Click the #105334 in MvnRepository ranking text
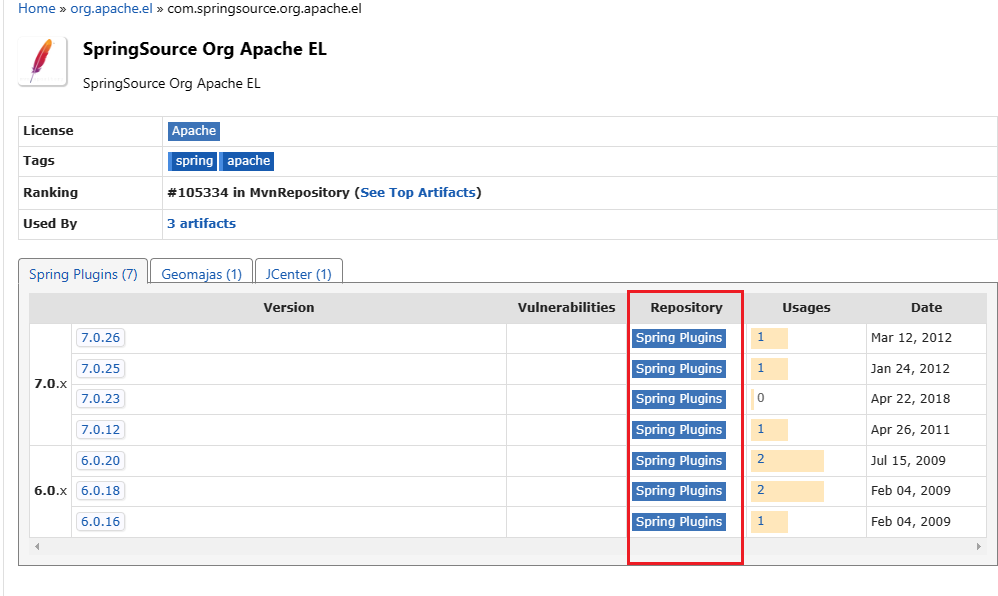 pos(258,192)
